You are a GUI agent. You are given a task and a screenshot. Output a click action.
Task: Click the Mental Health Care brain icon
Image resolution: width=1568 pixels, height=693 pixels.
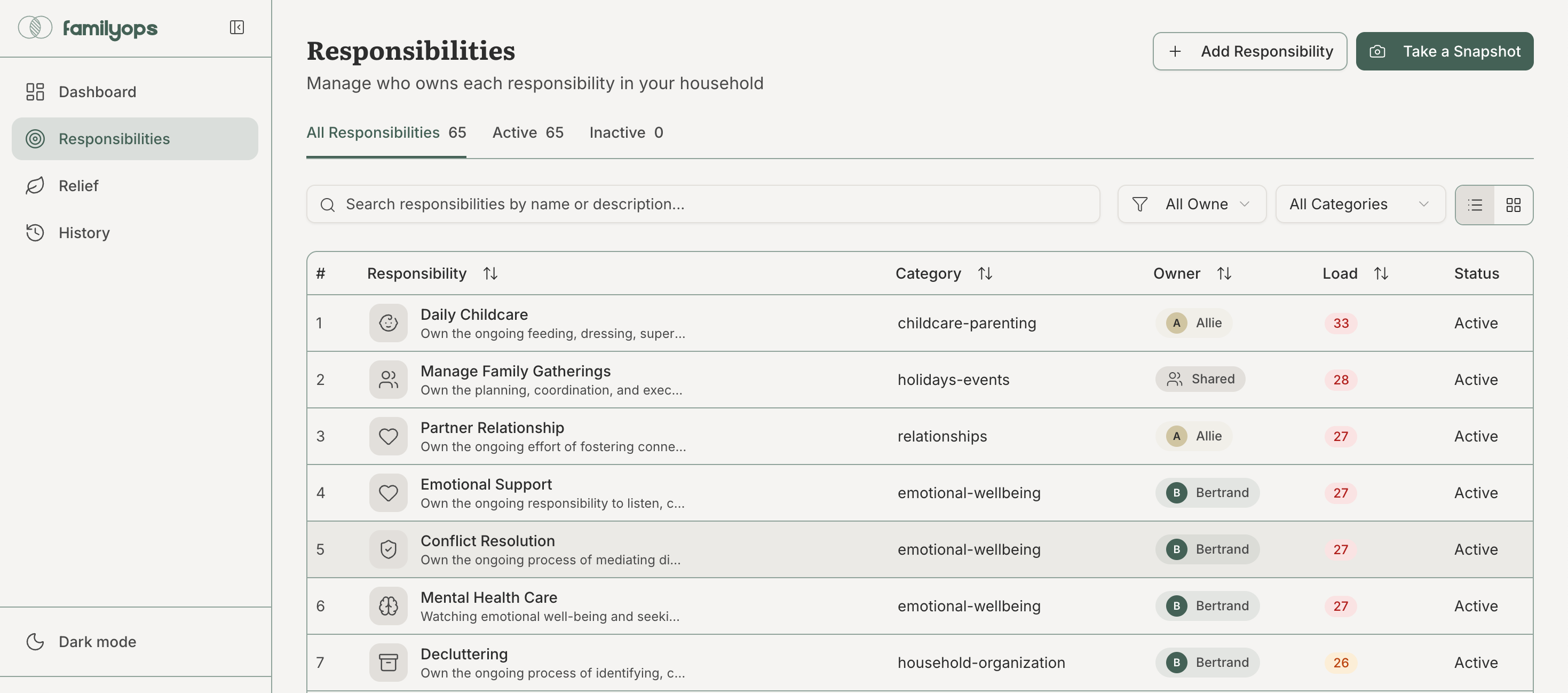tap(388, 605)
